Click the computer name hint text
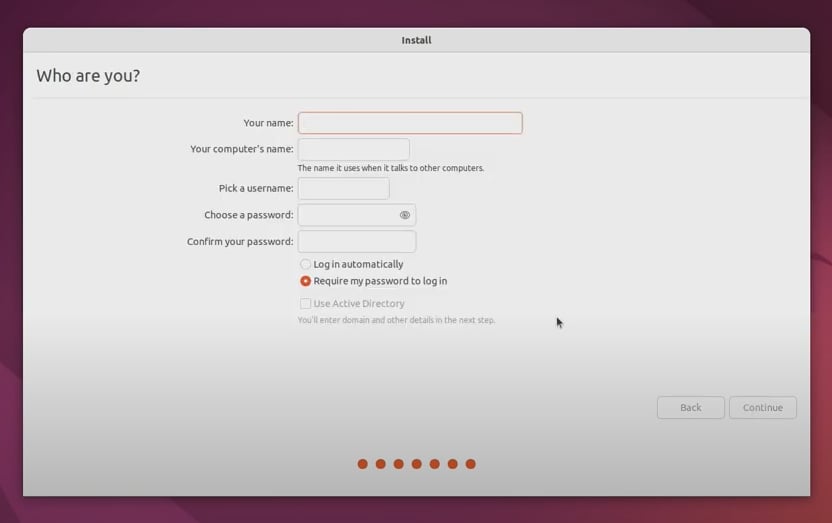Viewport: 832px width, 523px height. [390, 168]
